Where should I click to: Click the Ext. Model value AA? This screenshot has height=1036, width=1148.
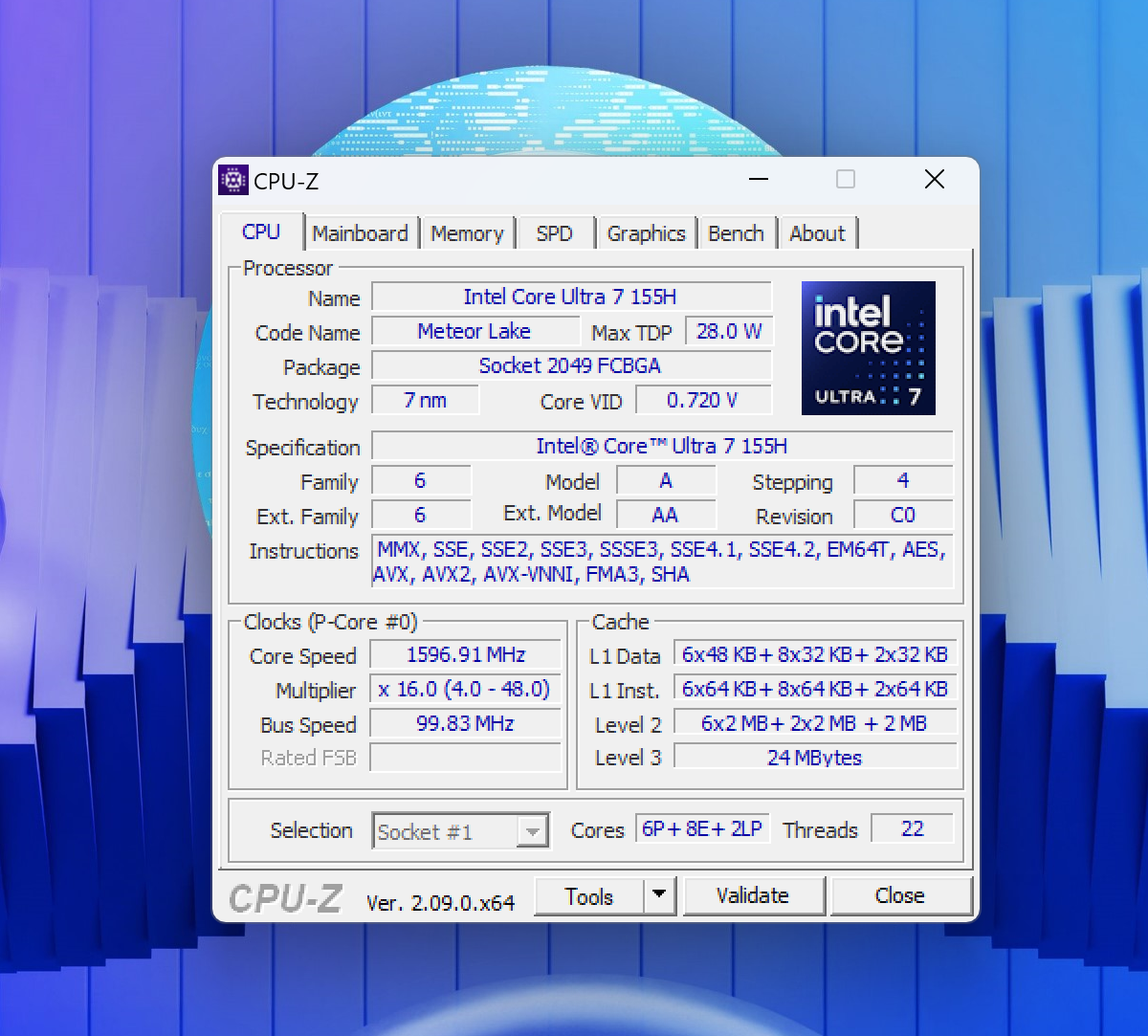coord(666,515)
